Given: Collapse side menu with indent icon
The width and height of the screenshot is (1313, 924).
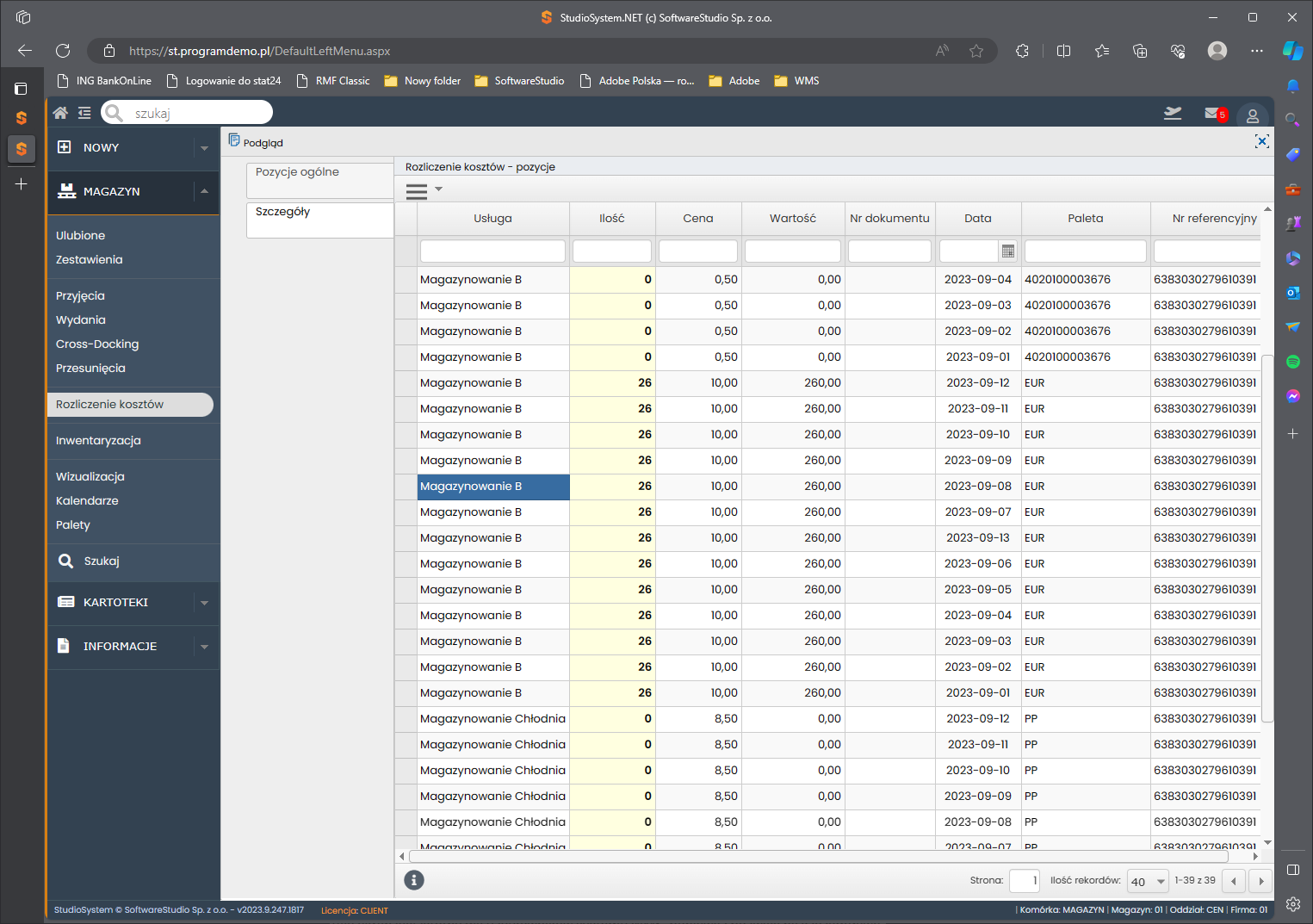Looking at the screenshot, I should point(84,113).
